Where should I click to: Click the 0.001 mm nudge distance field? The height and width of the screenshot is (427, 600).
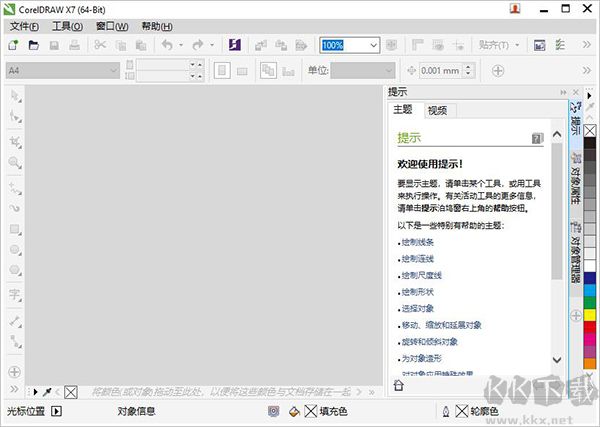click(x=442, y=70)
